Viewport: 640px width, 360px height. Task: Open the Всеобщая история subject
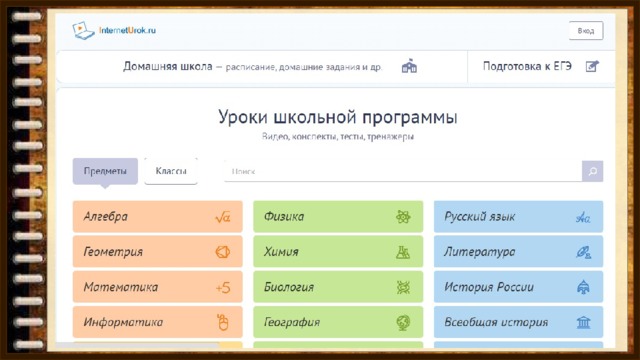(518, 322)
